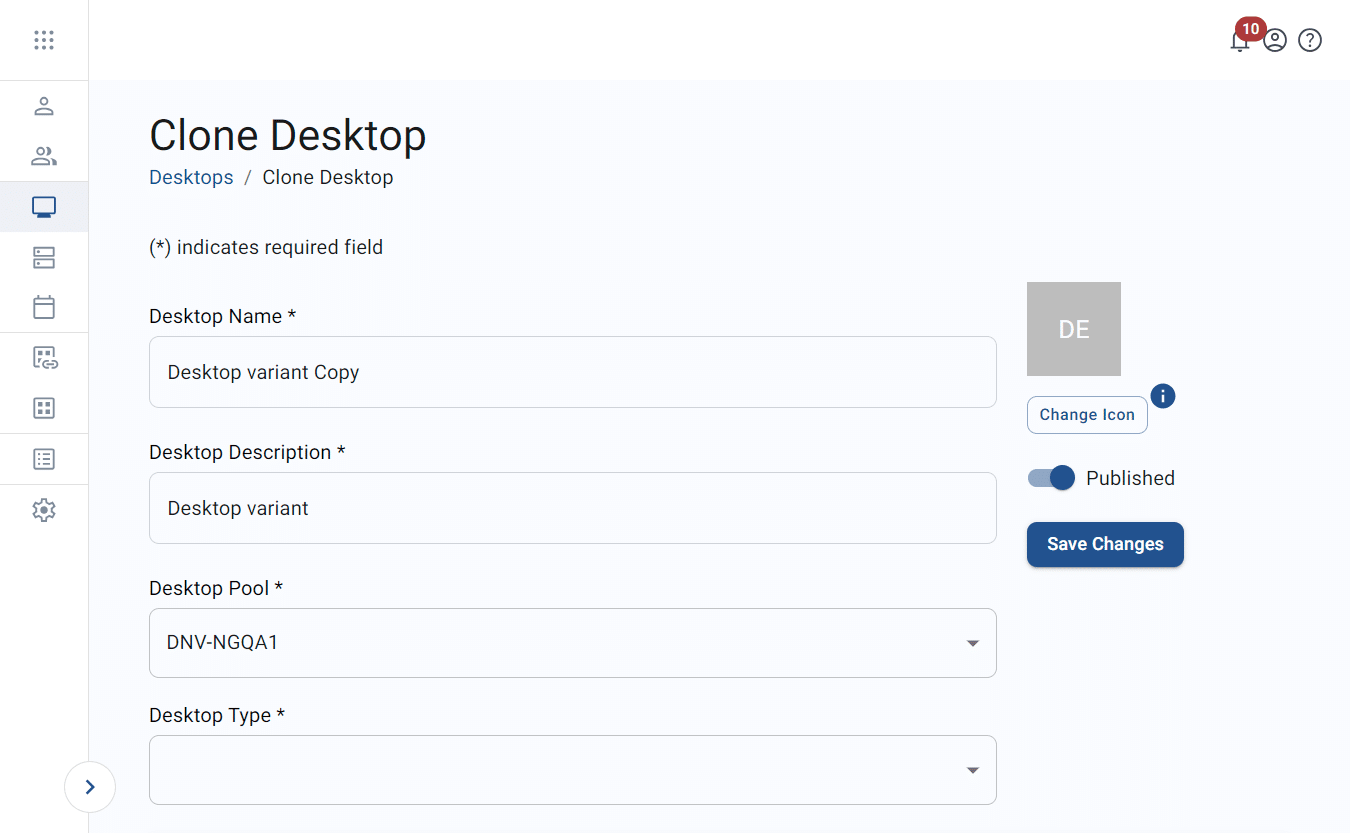The height and width of the screenshot is (833, 1350).
Task: Open the list report icon in sidebar
Action: click(44, 459)
